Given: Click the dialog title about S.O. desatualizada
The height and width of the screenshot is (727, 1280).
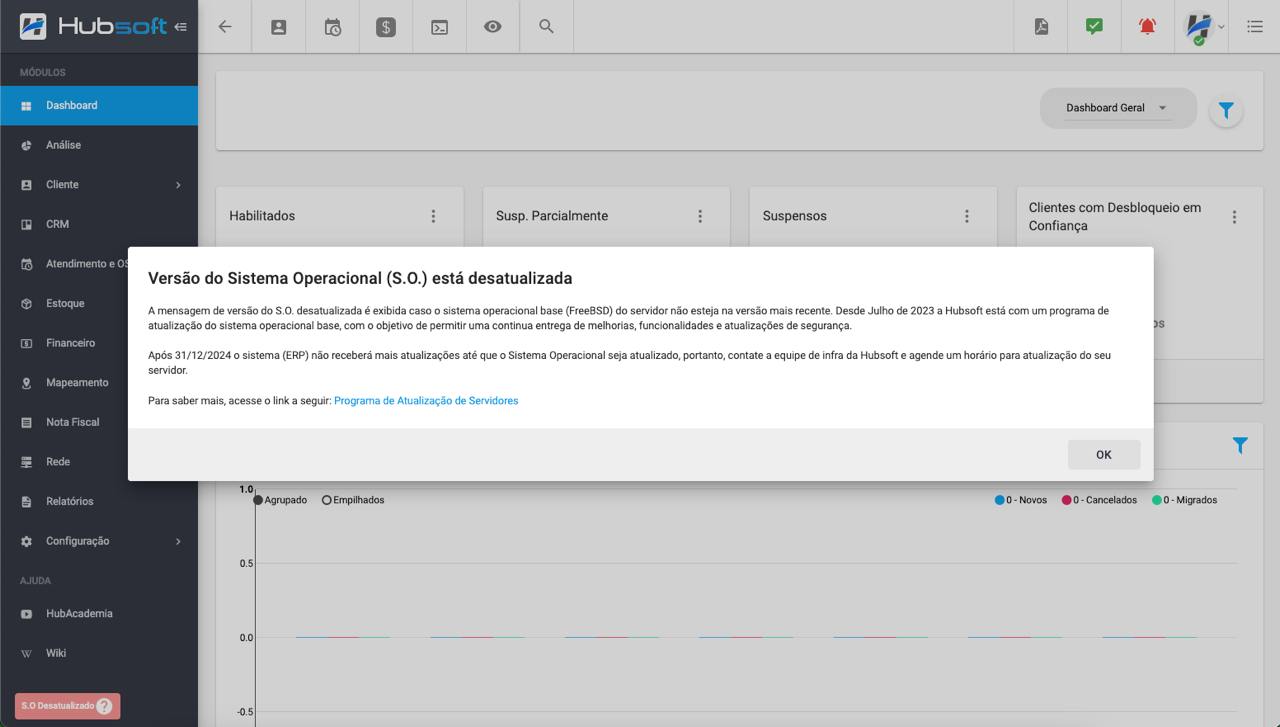Looking at the screenshot, I should coord(360,278).
